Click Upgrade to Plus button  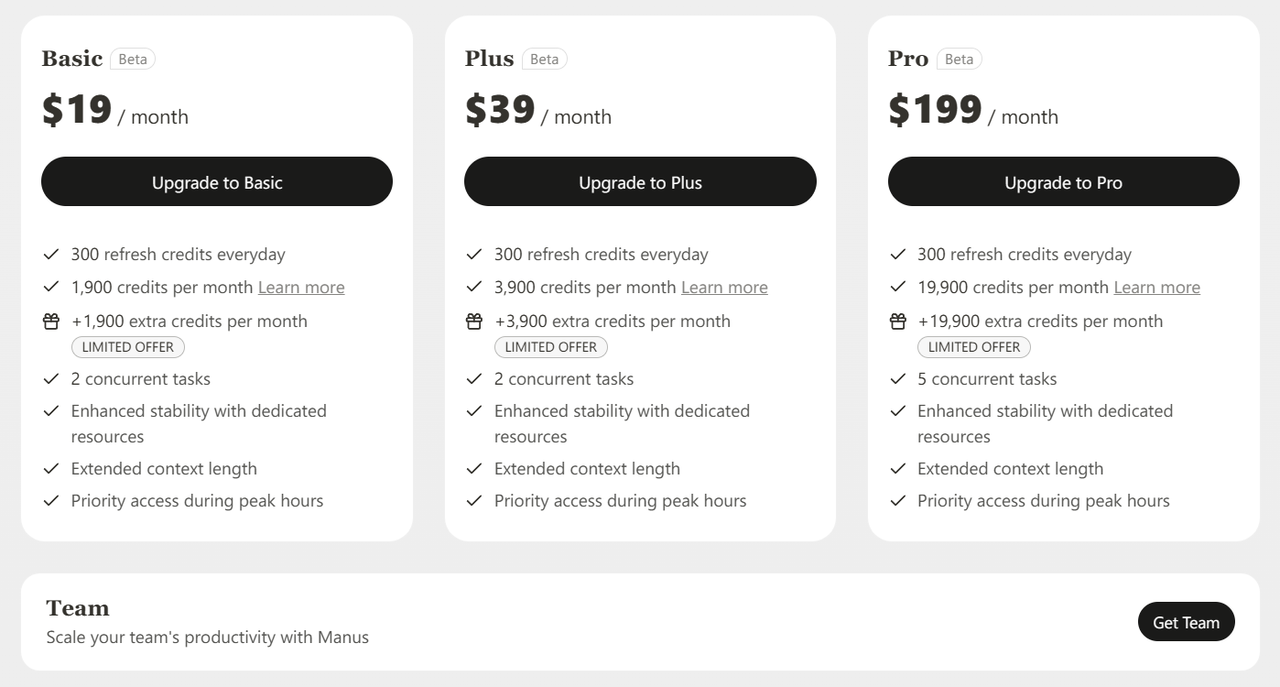click(x=640, y=182)
